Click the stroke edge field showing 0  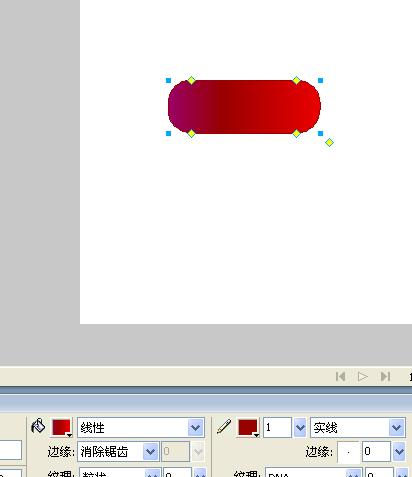(377, 452)
